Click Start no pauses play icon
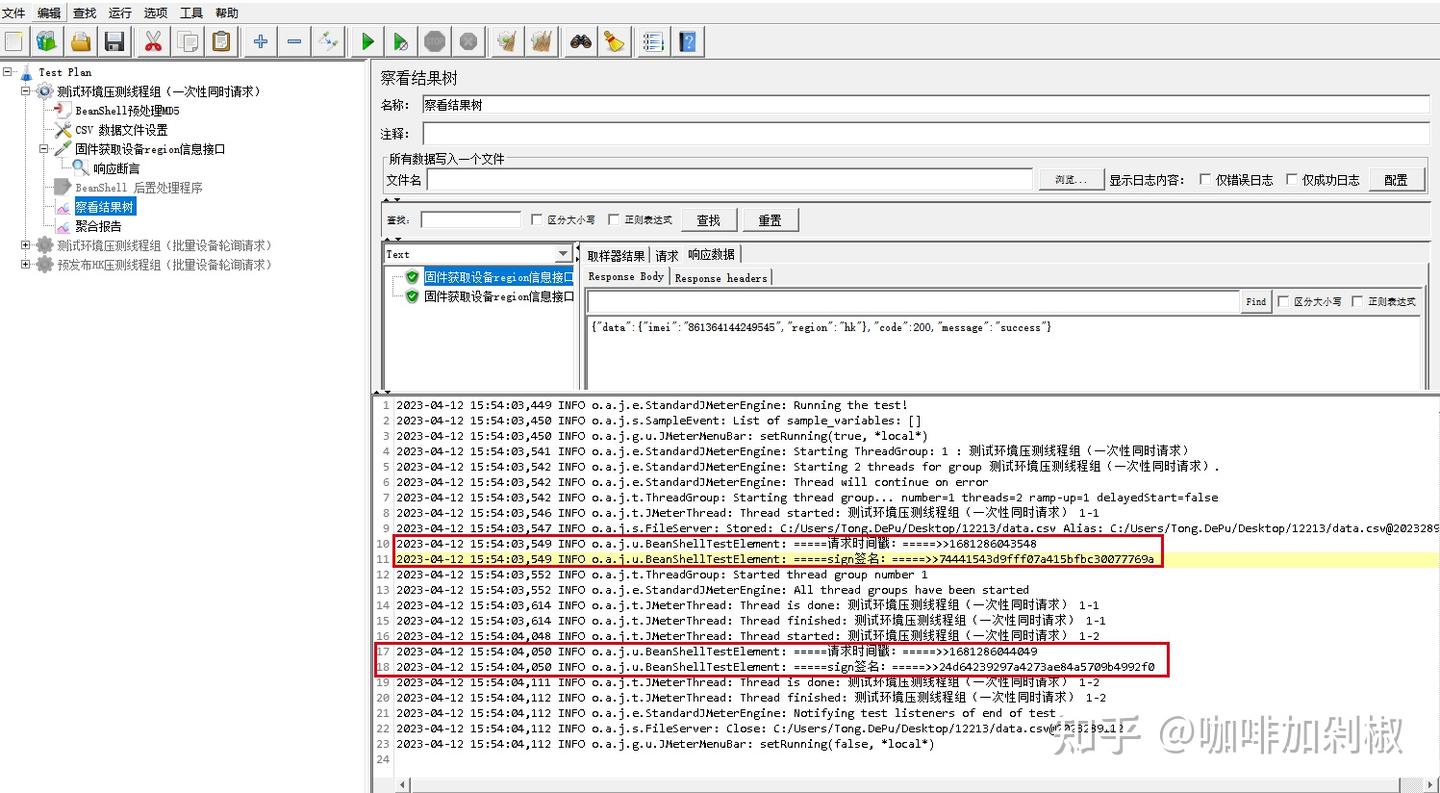 tap(401, 41)
